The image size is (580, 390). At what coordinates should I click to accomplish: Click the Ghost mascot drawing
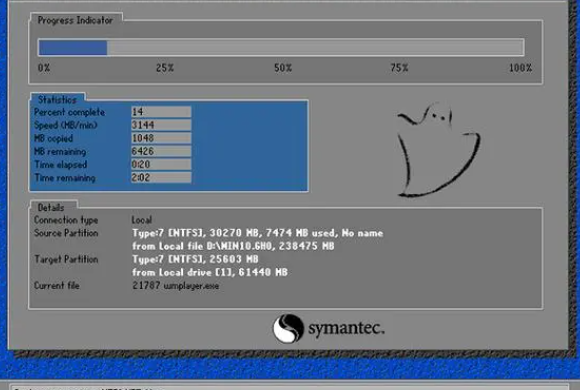[439, 149]
